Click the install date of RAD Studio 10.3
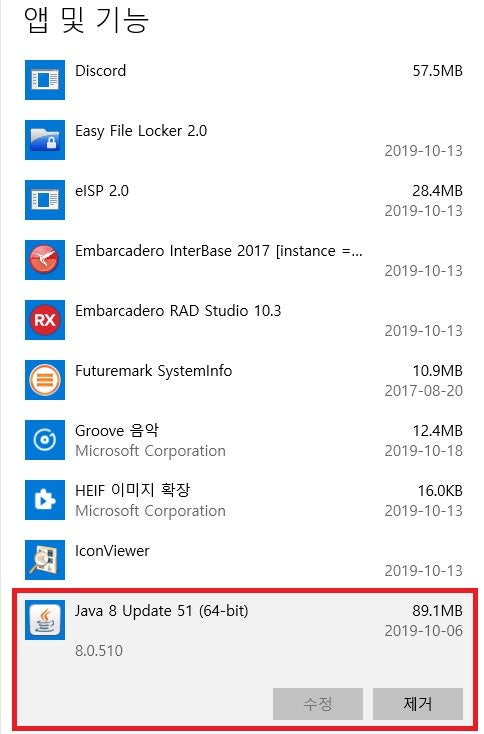 pos(424,330)
